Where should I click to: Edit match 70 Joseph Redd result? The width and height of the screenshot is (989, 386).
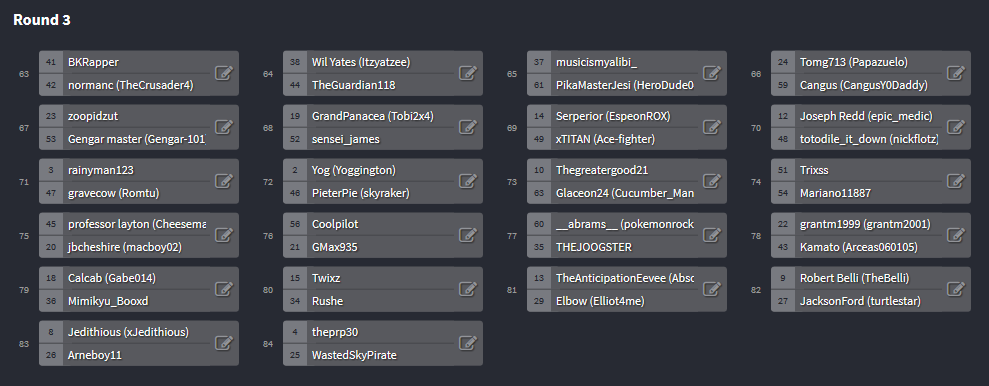956,127
